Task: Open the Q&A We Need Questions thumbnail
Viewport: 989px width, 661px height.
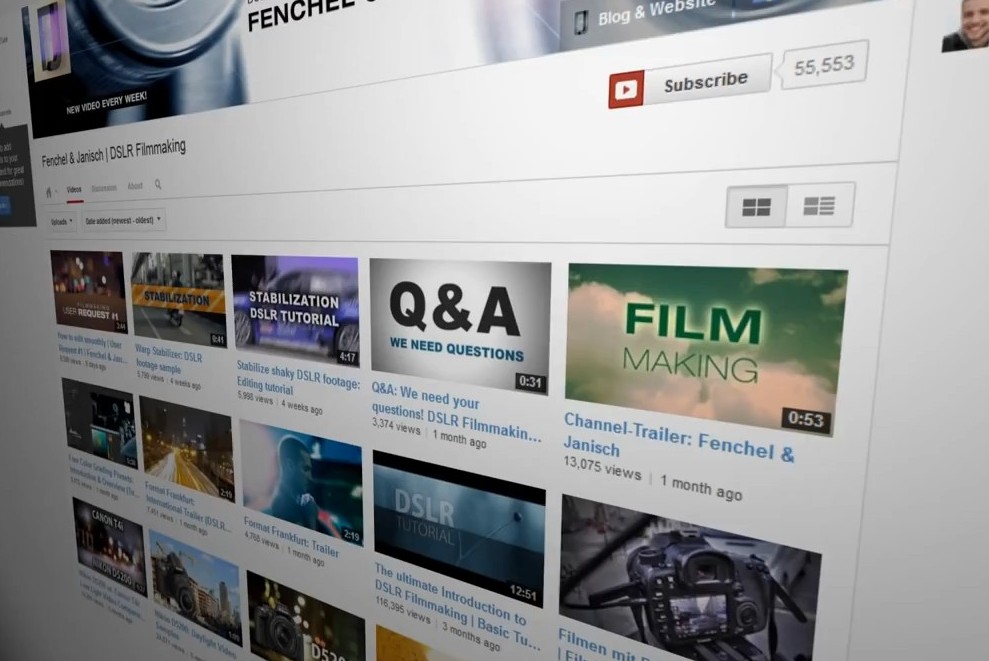Action: pos(459,325)
